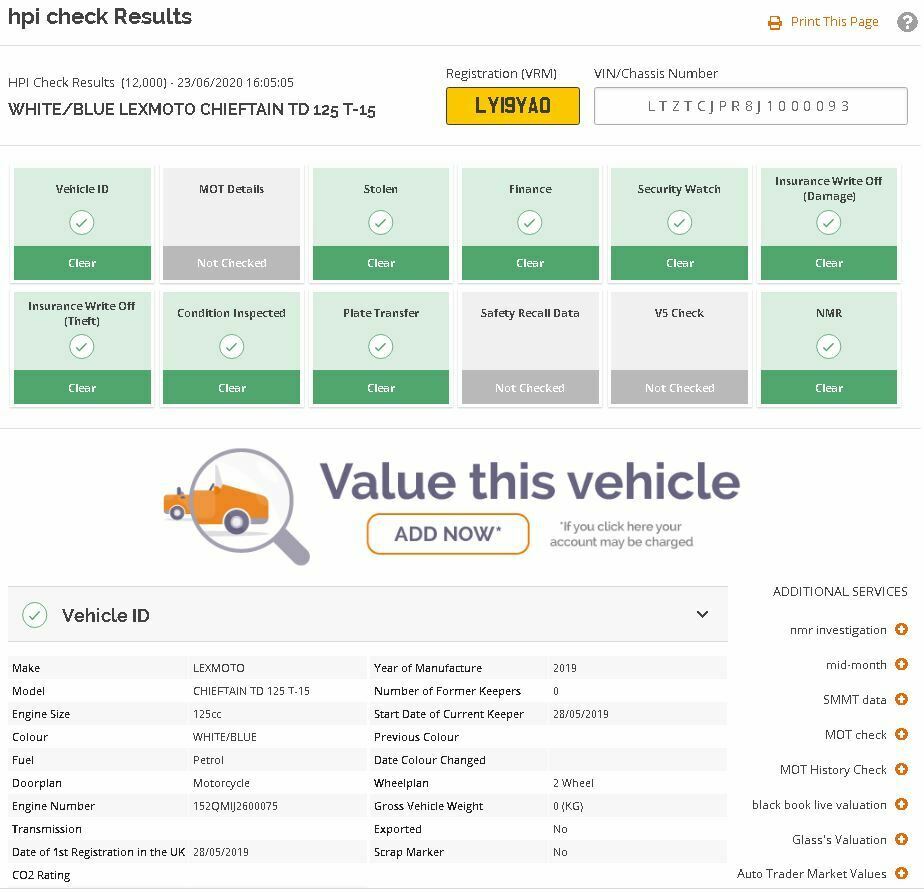
Task: Click the car magnifier illustration
Action: coord(236,506)
